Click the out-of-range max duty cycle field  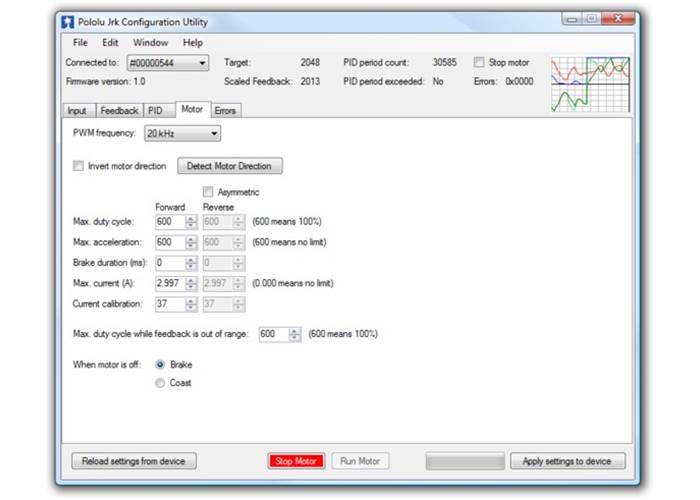pos(273,334)
